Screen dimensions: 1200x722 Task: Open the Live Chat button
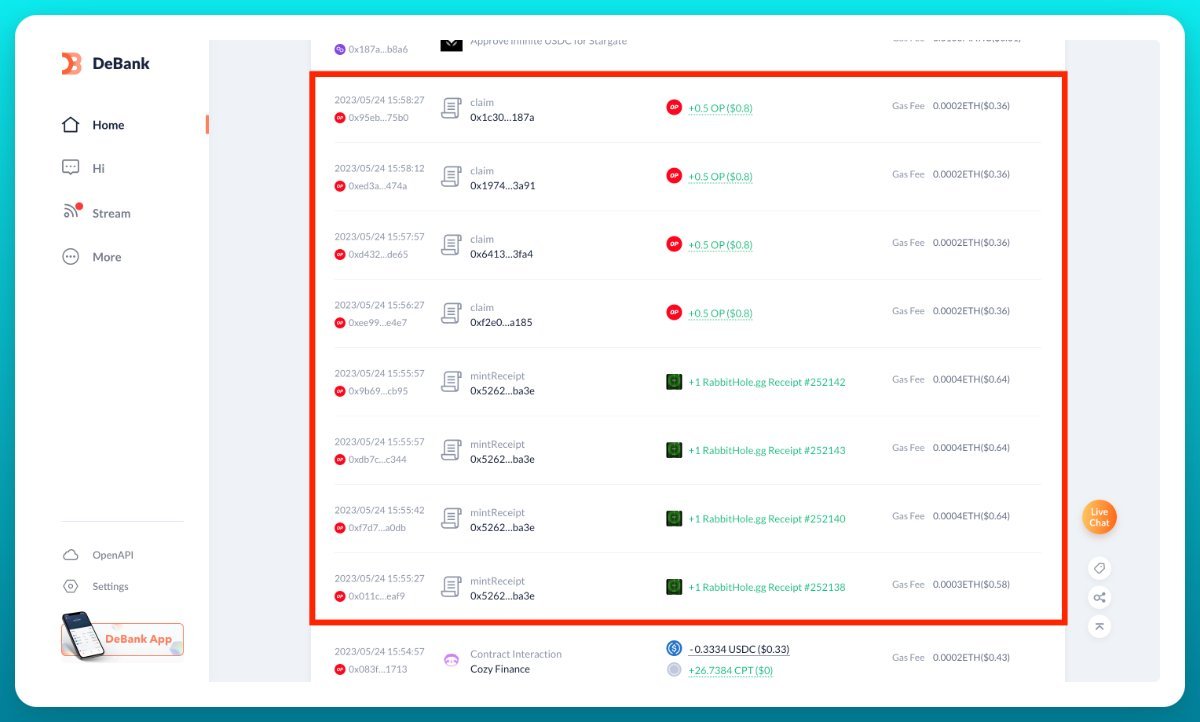click(1099, 517)
